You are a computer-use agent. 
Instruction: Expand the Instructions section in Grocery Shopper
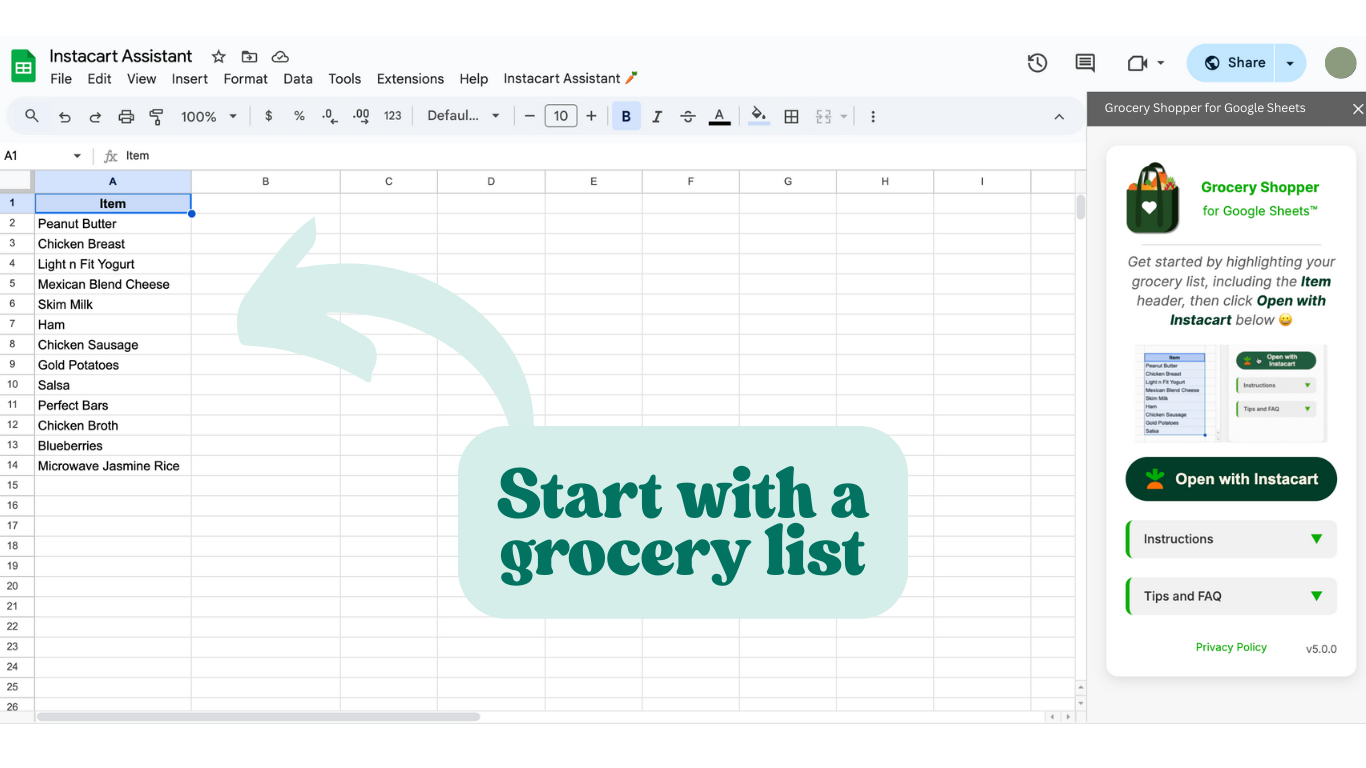tap(1230, 539)
